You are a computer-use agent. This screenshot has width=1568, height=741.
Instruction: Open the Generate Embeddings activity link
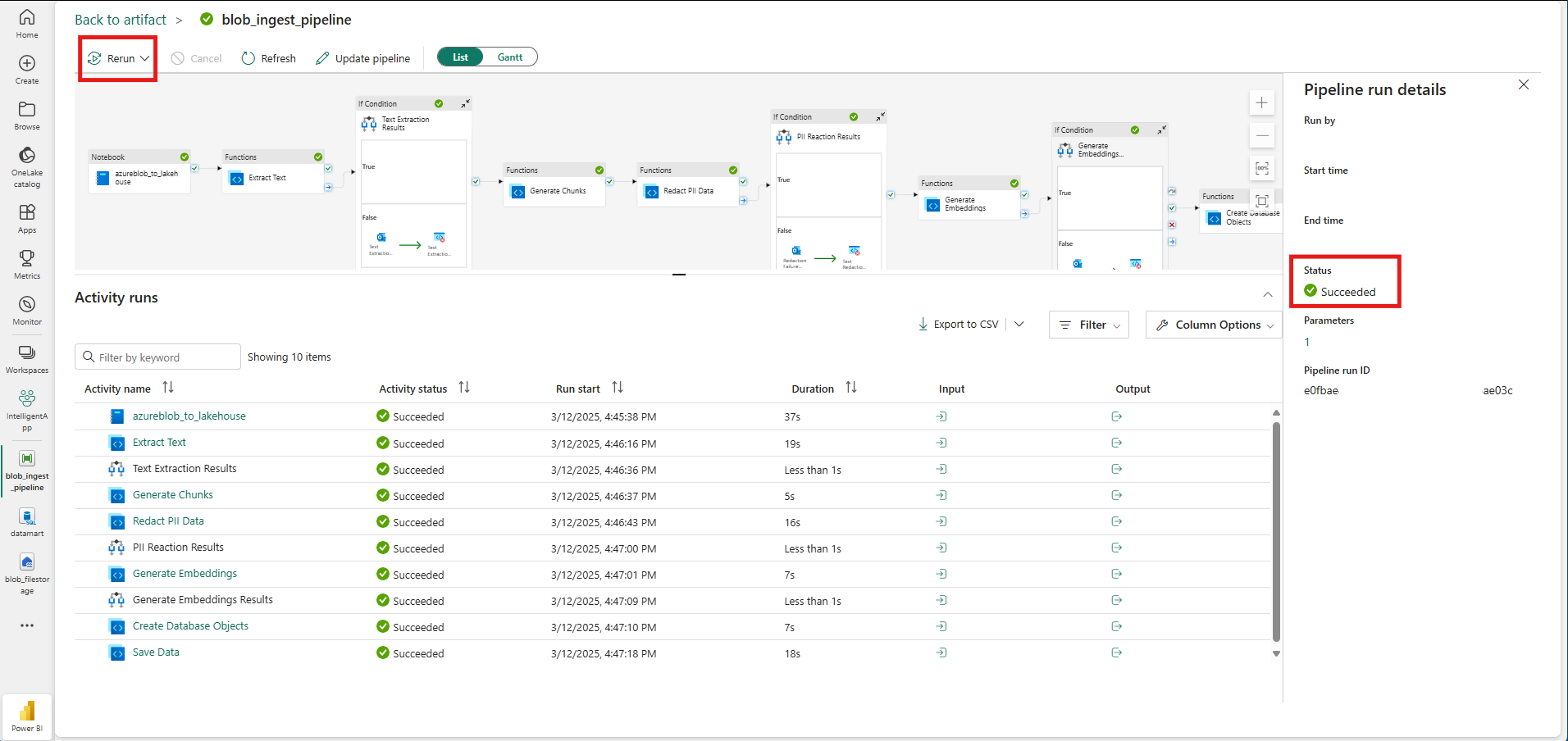tap(185, 574)
